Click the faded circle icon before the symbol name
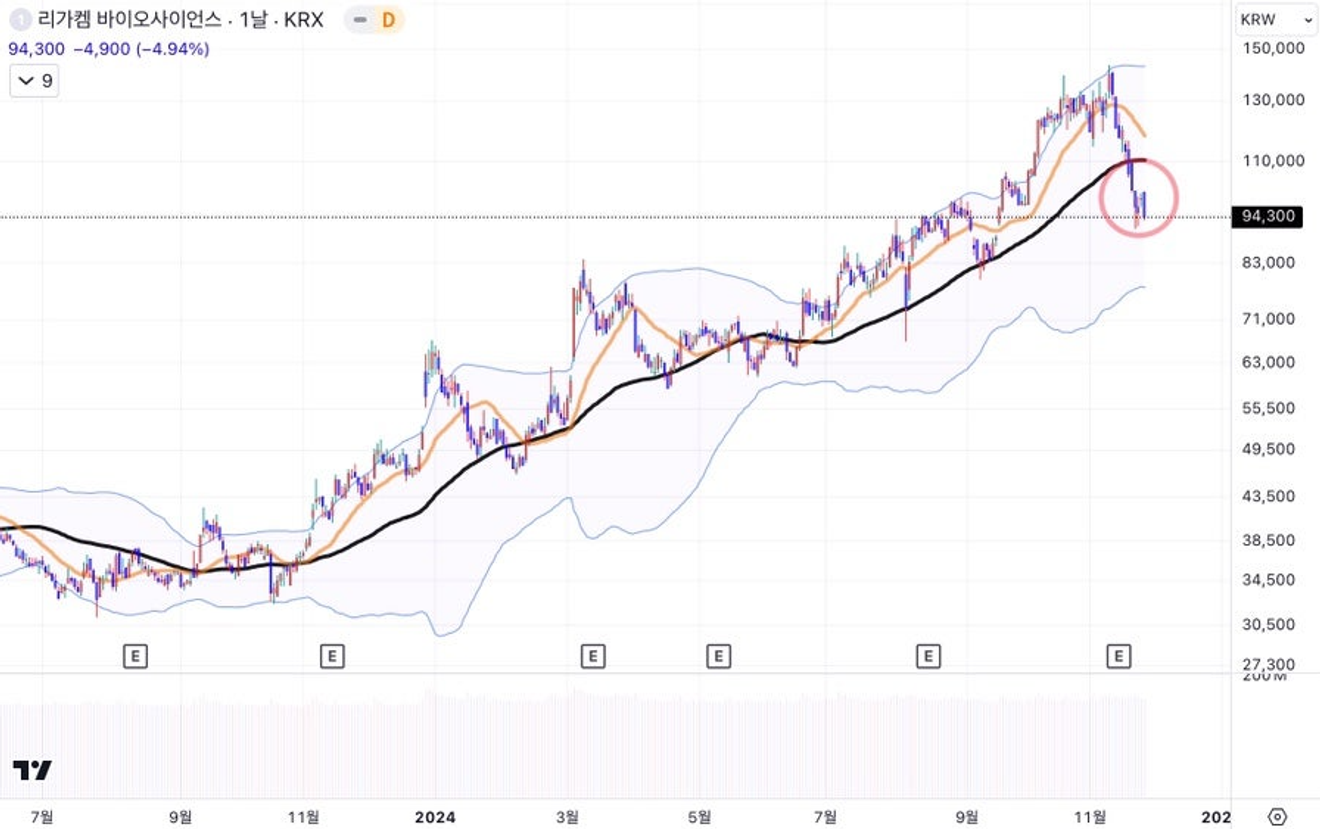Image resolution: width=1320 pixels, height=829 pixels. click(x=19, y=19)
